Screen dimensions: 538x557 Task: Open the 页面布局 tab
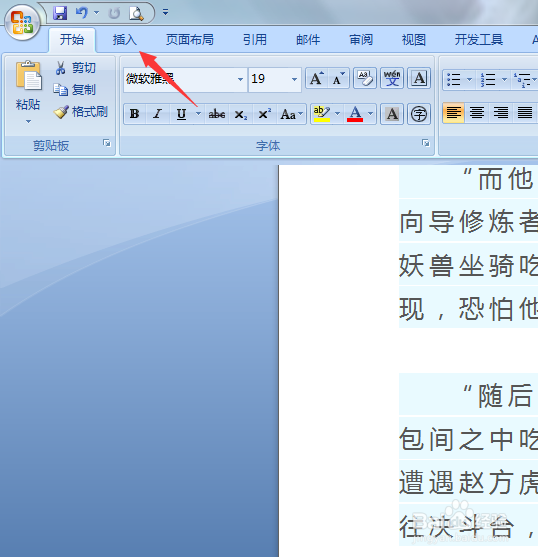[190, 39]
